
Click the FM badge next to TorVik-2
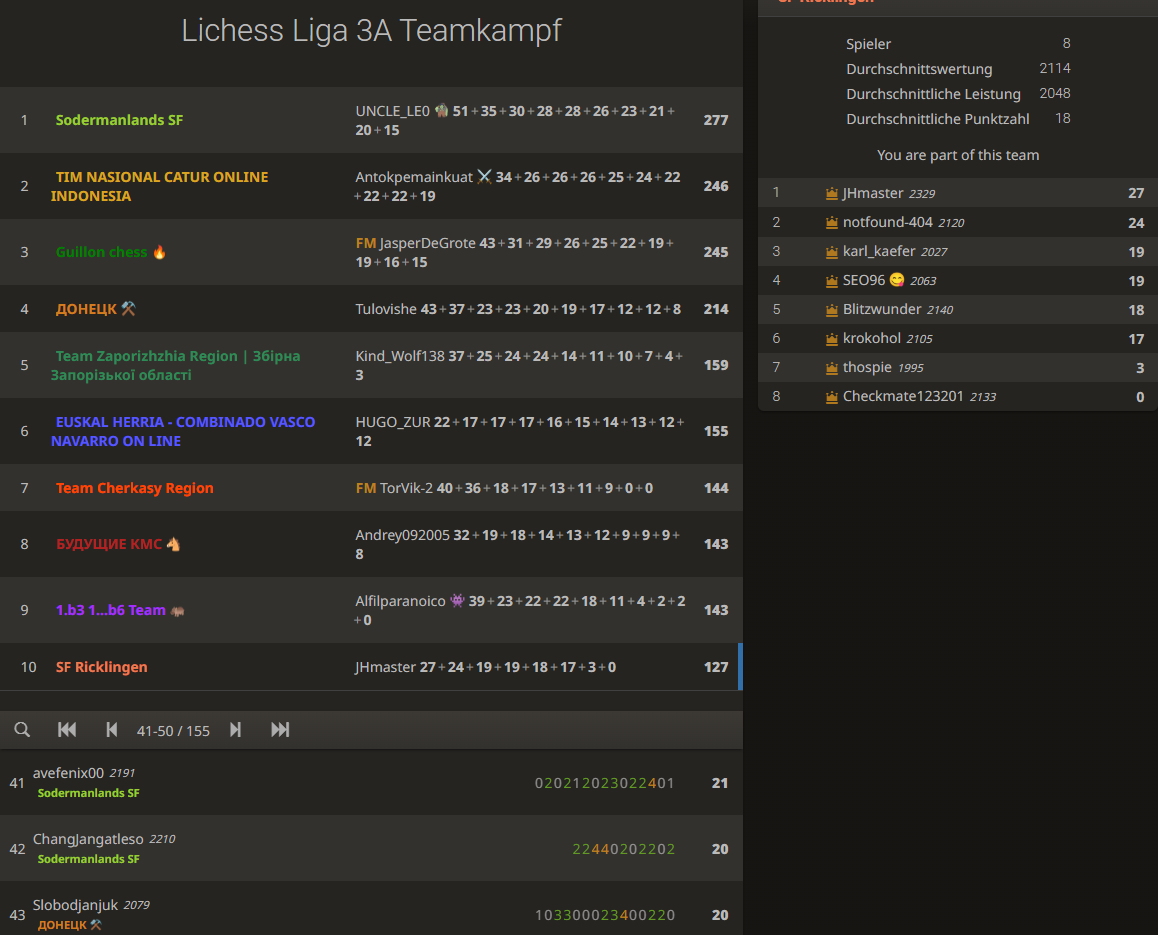tap(364, 488)
